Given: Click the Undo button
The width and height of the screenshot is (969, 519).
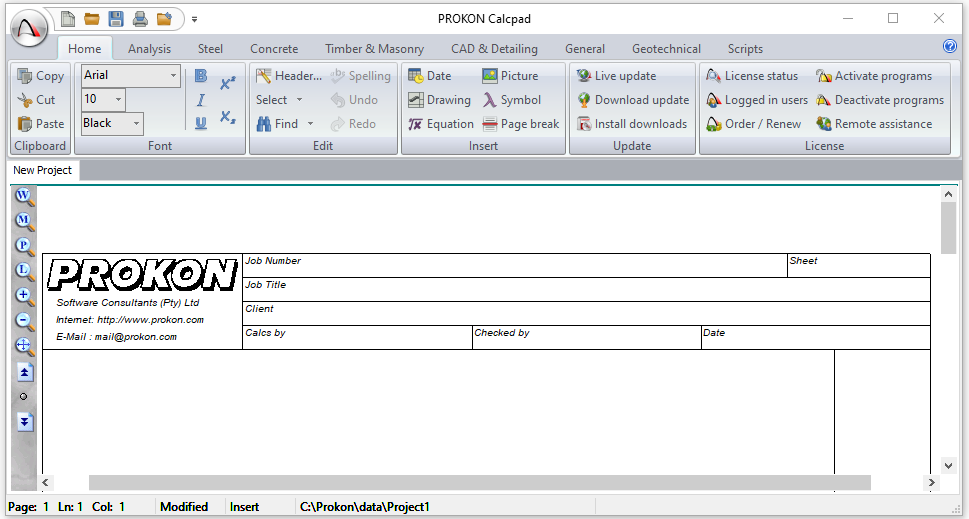Looking at the screenshot, I should [x=354, y=99].
